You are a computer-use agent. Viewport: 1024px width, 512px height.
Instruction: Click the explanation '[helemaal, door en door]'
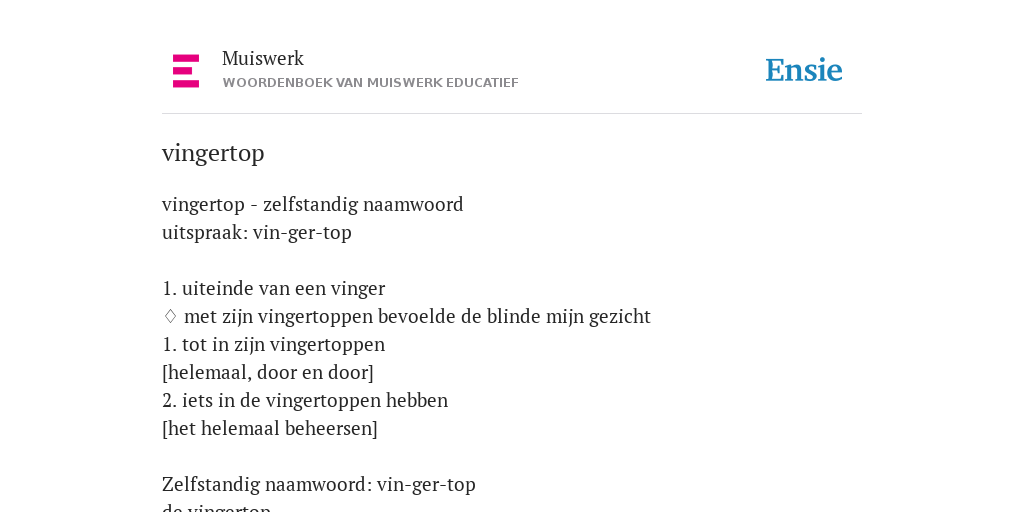point(268,372)
